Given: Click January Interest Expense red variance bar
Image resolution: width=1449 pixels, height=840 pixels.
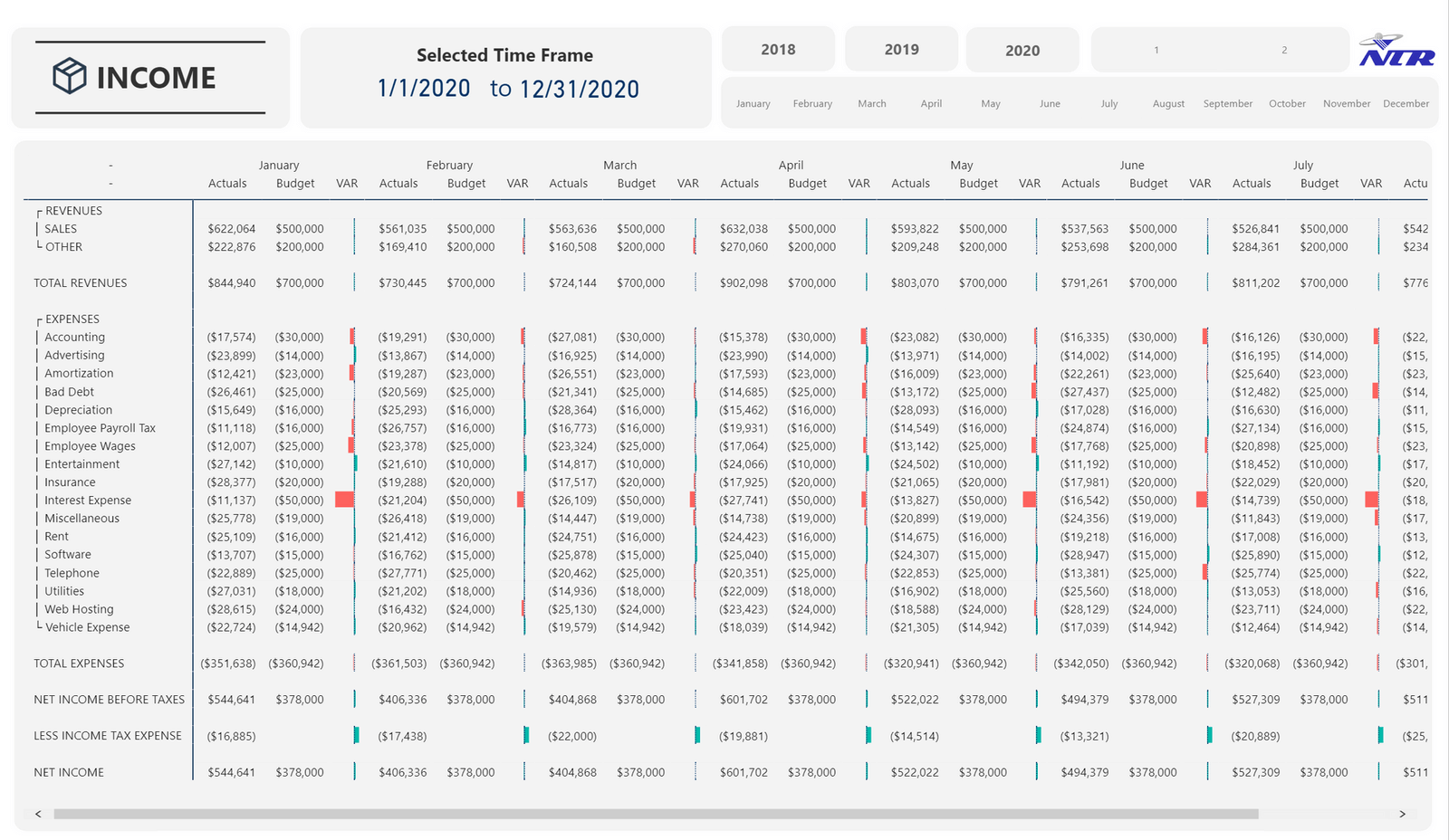Looking at the screenshot, I should click(x=345, y=500).
